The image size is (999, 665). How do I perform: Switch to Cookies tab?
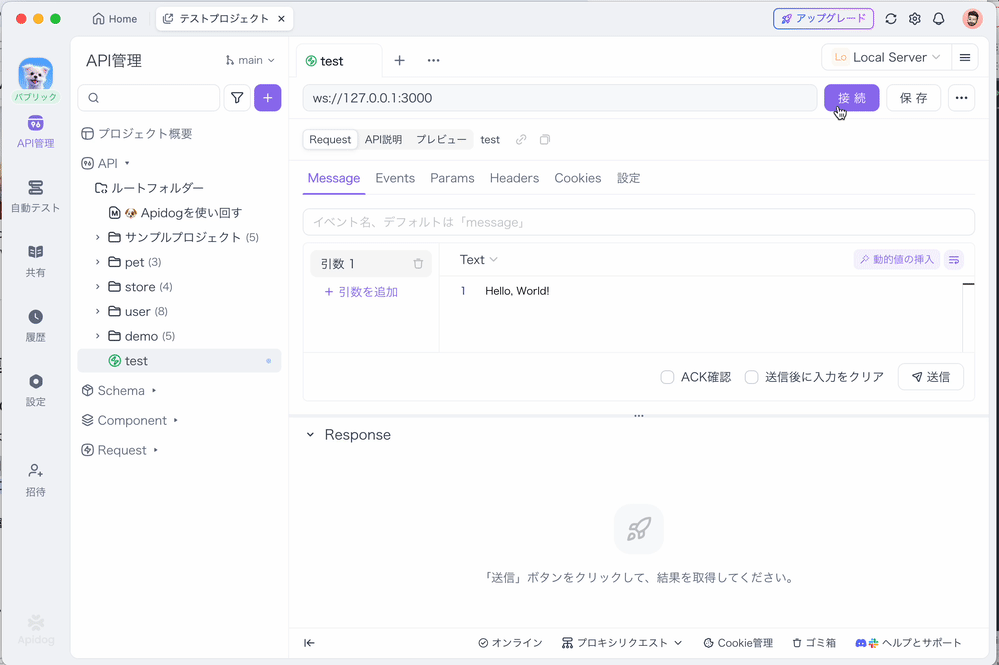[577, 178]
